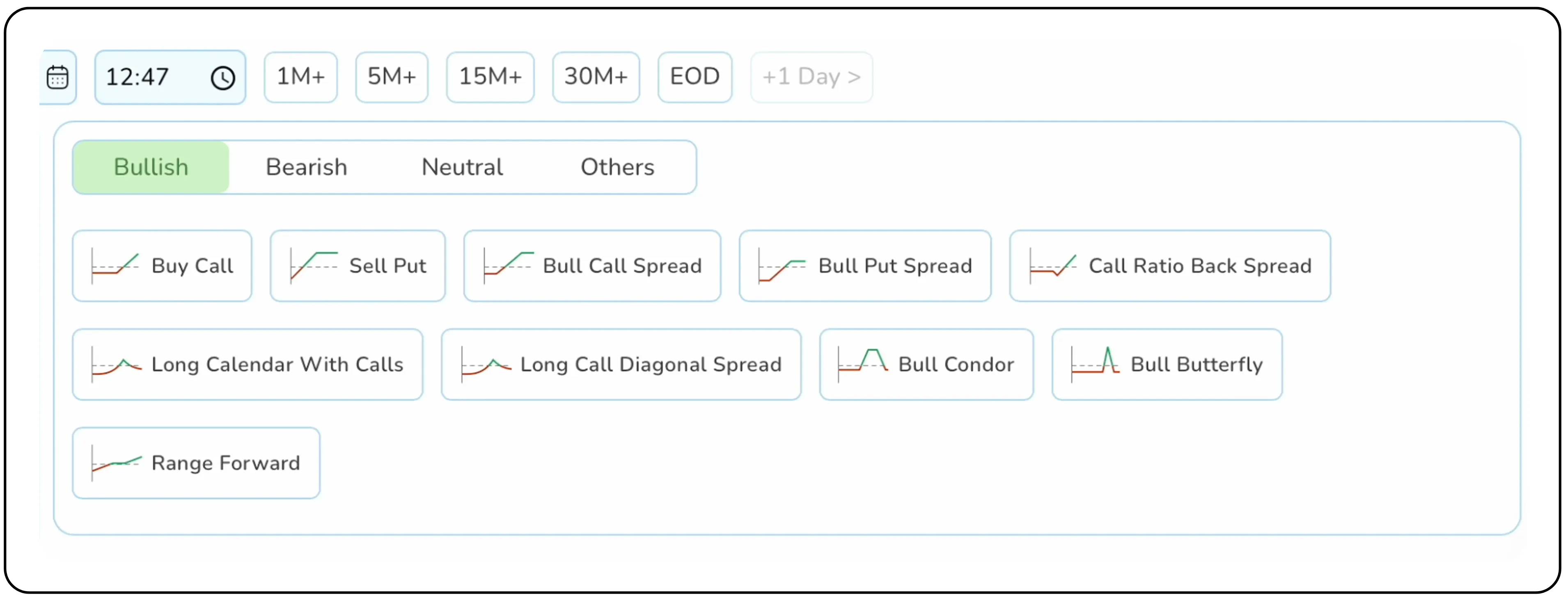Open the calendar date picker icon
Image resolution: width=1568 pixels, height=601 pixels.
coord(58,77)
